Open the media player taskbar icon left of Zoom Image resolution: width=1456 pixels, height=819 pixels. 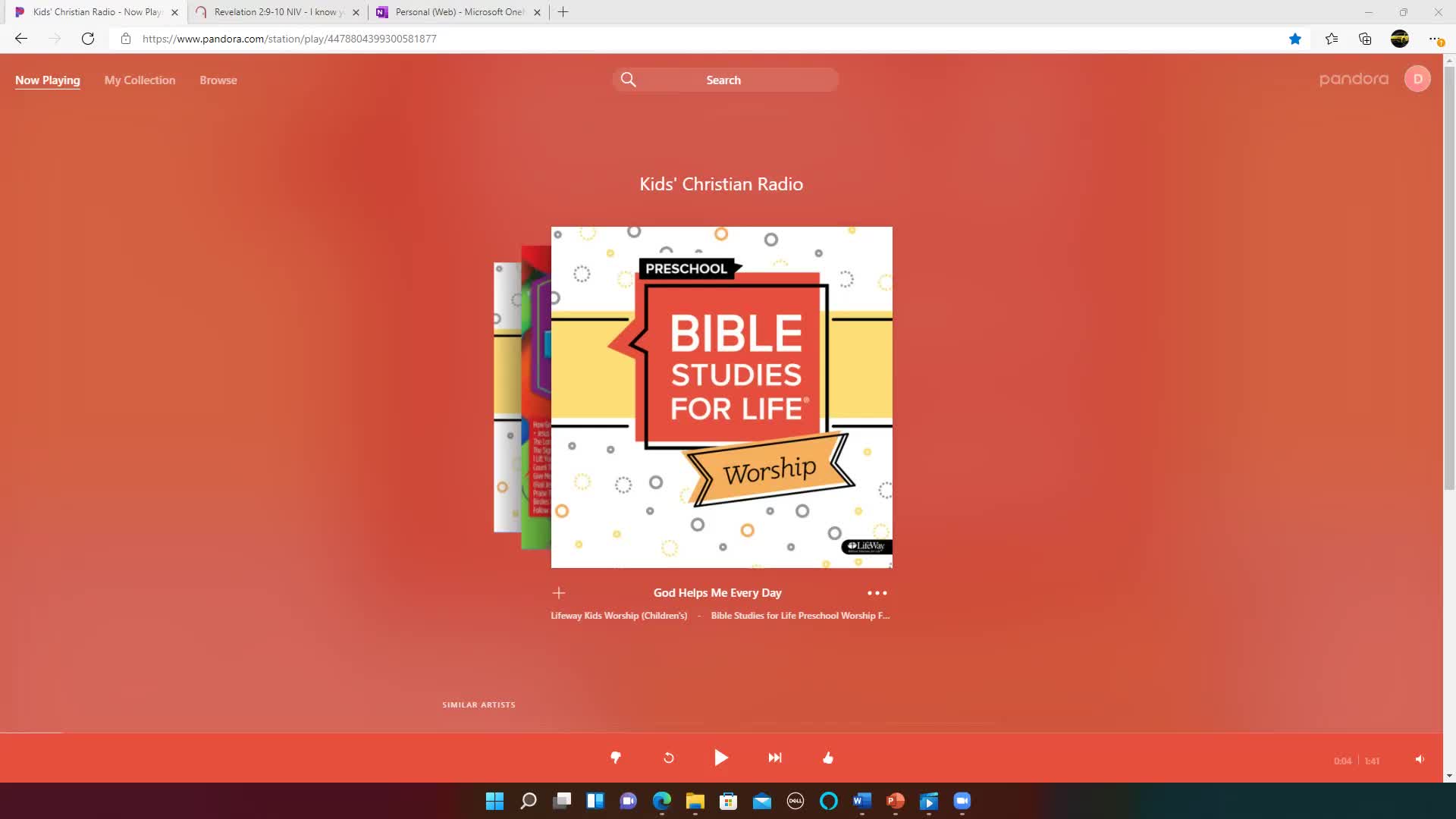pyautogui.click(x=929, y=801)
